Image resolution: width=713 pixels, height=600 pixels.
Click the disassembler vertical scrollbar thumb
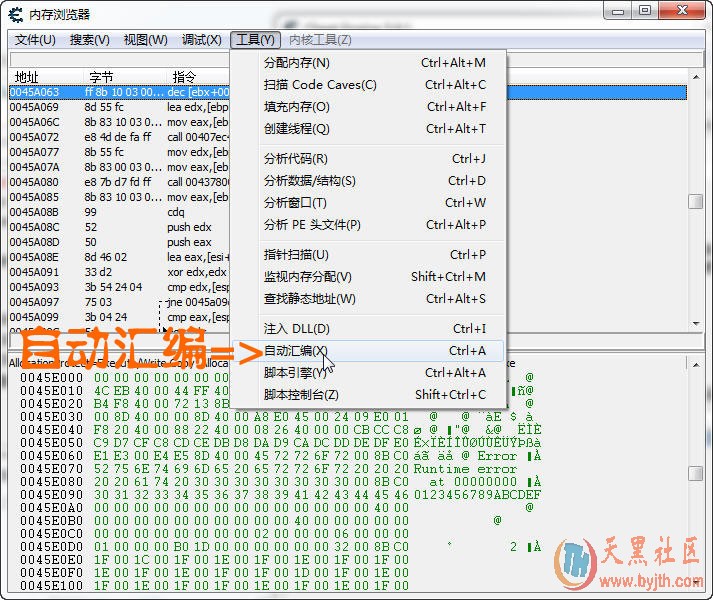pos(695,201)
